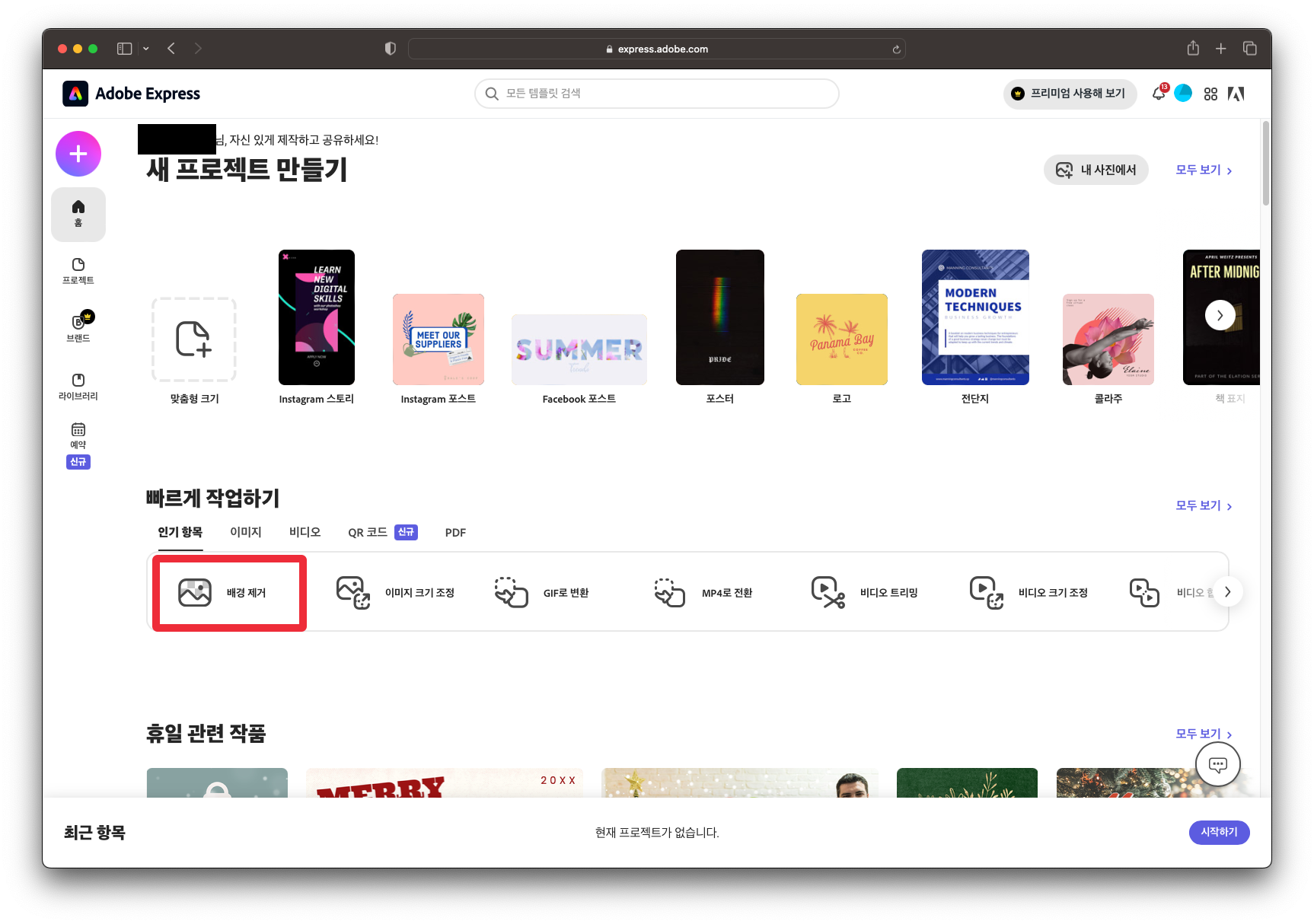Click the purple plus create button
This screenshot has height=924, width=1314.
click(x=78, y=154)
